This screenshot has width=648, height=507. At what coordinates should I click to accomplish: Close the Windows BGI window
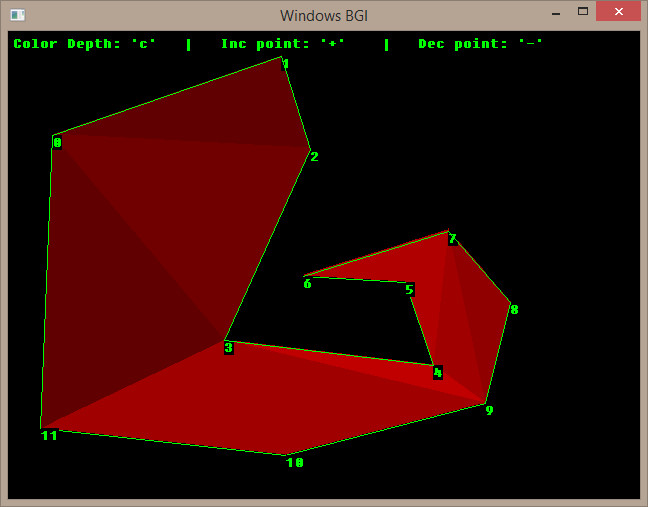pyautogui.click(x=619, y=12)
